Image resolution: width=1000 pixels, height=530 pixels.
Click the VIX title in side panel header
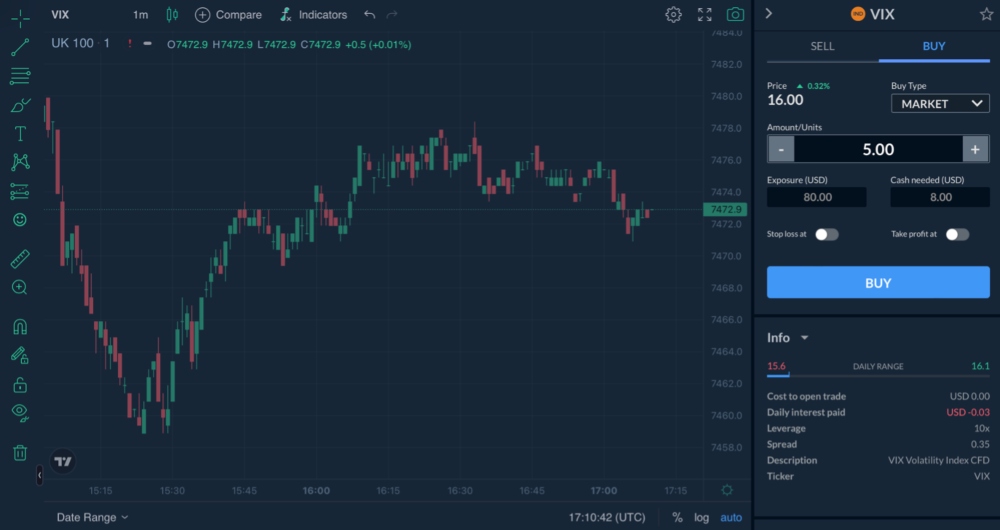[x=882, y=14]
